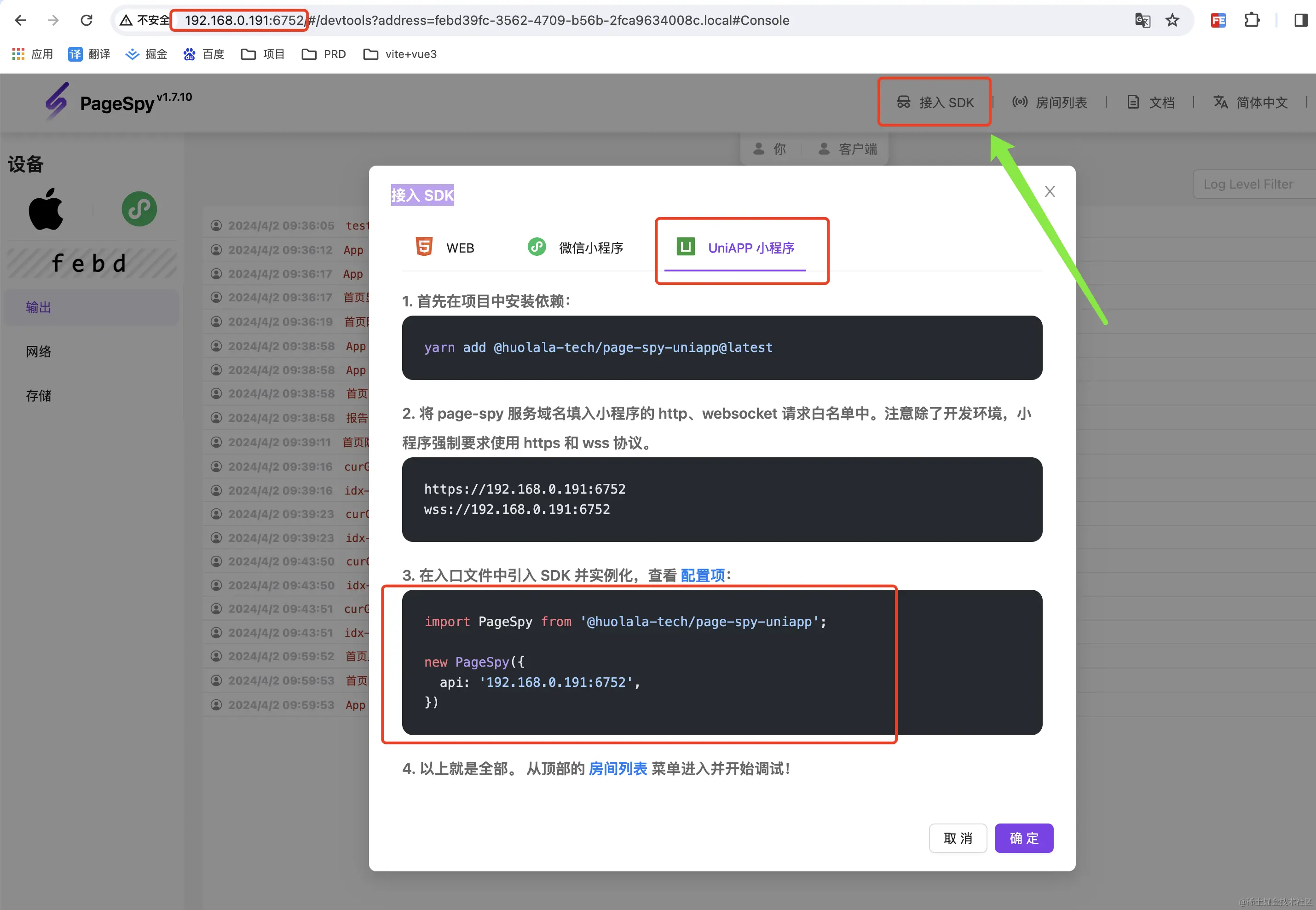This screenshot has width=1316, height=910.
Task: Close the 接入 SDK dialog with X
Action: [1050, 191]
